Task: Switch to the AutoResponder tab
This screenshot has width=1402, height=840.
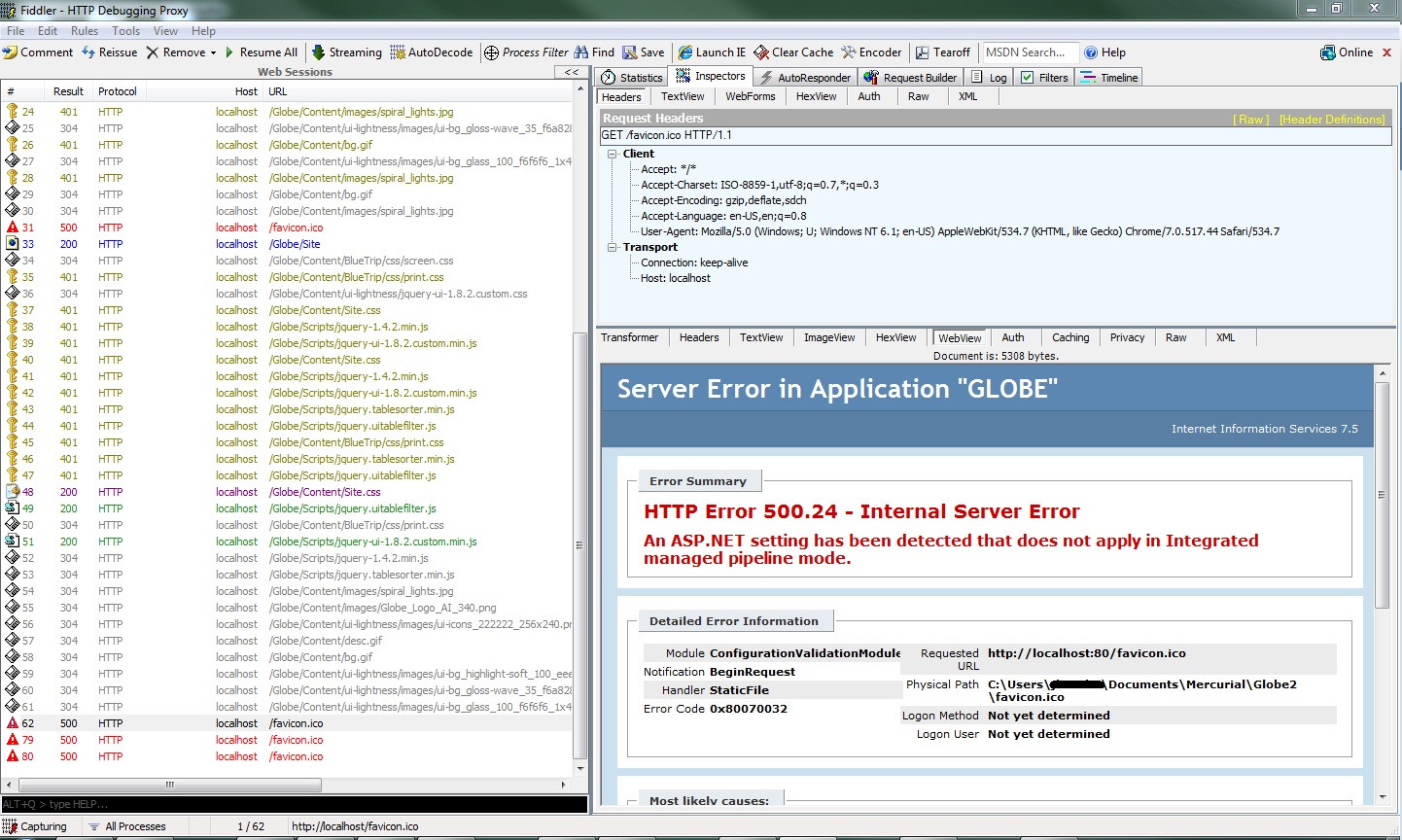Action: (x=805, y=78)
